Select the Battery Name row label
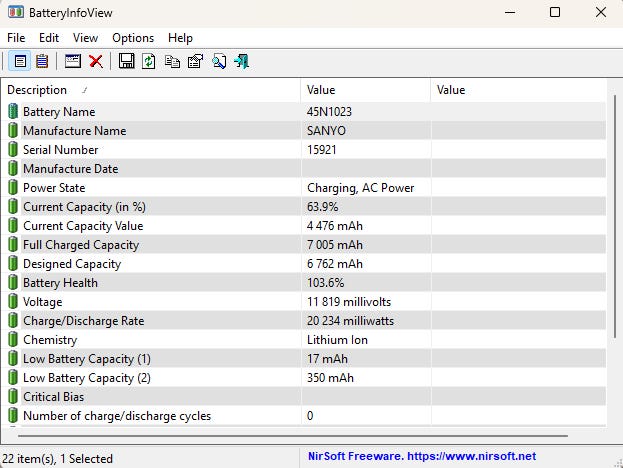The image size is (623, 468). point(59,112)
